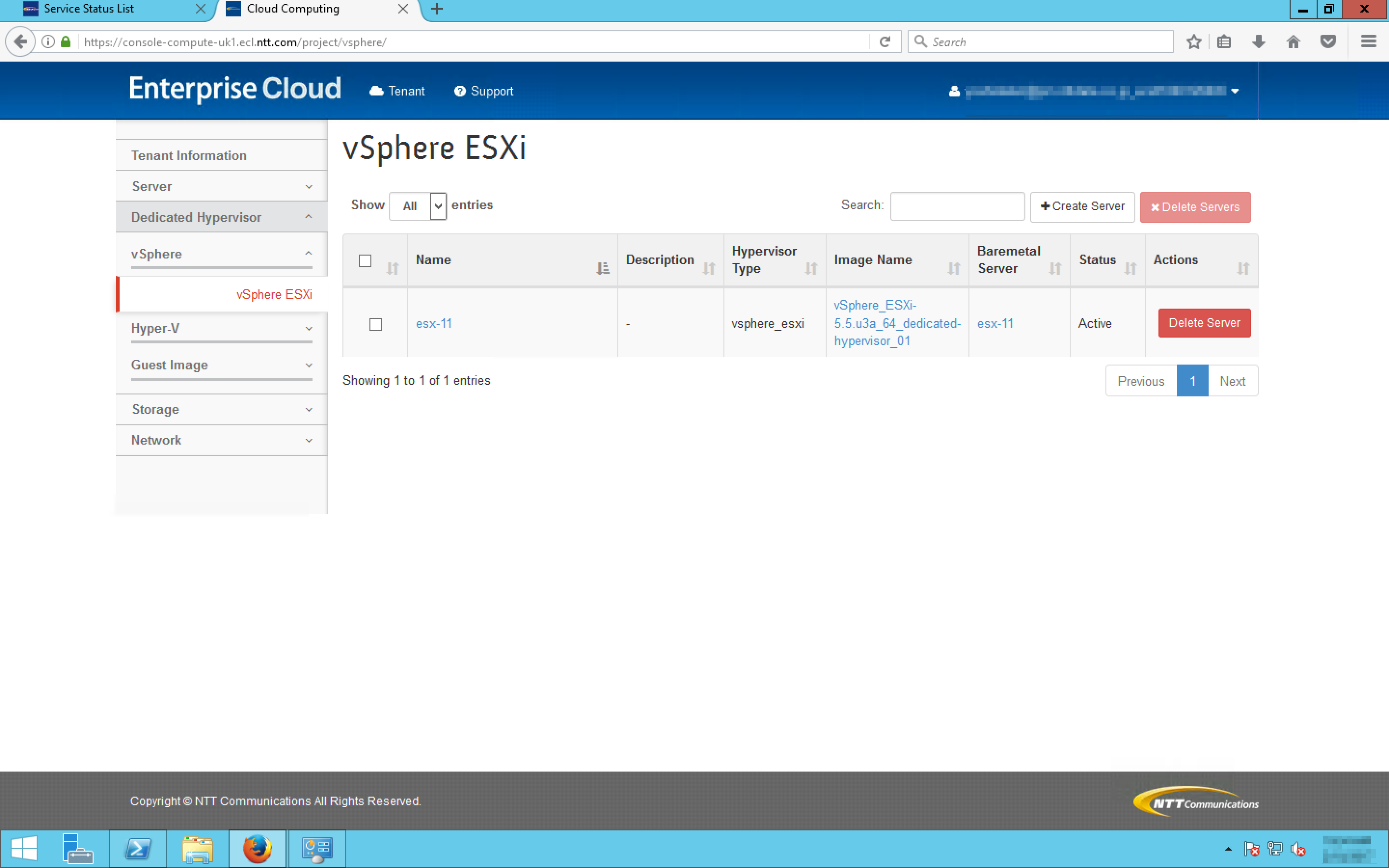The image size is (1389, 868).
Task: Open a new browser tab with the plus
Action: [x=436, y=9]
